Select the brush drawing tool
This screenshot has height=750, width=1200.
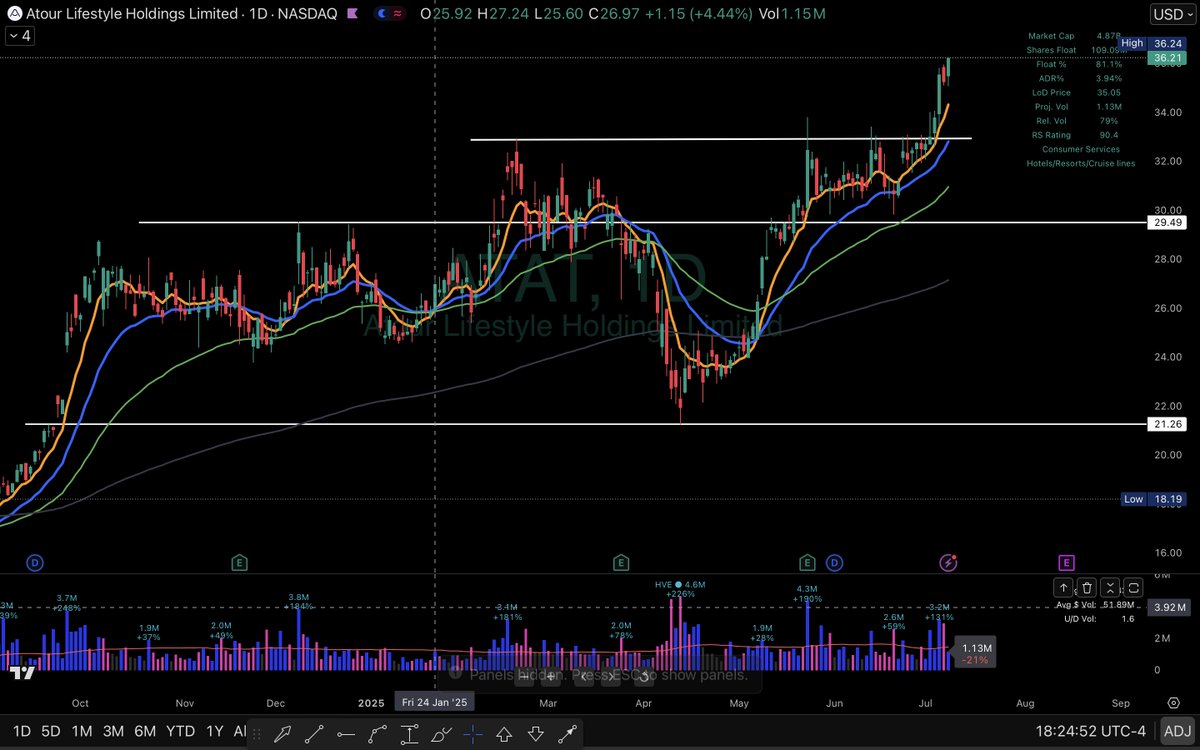(441, 733)
